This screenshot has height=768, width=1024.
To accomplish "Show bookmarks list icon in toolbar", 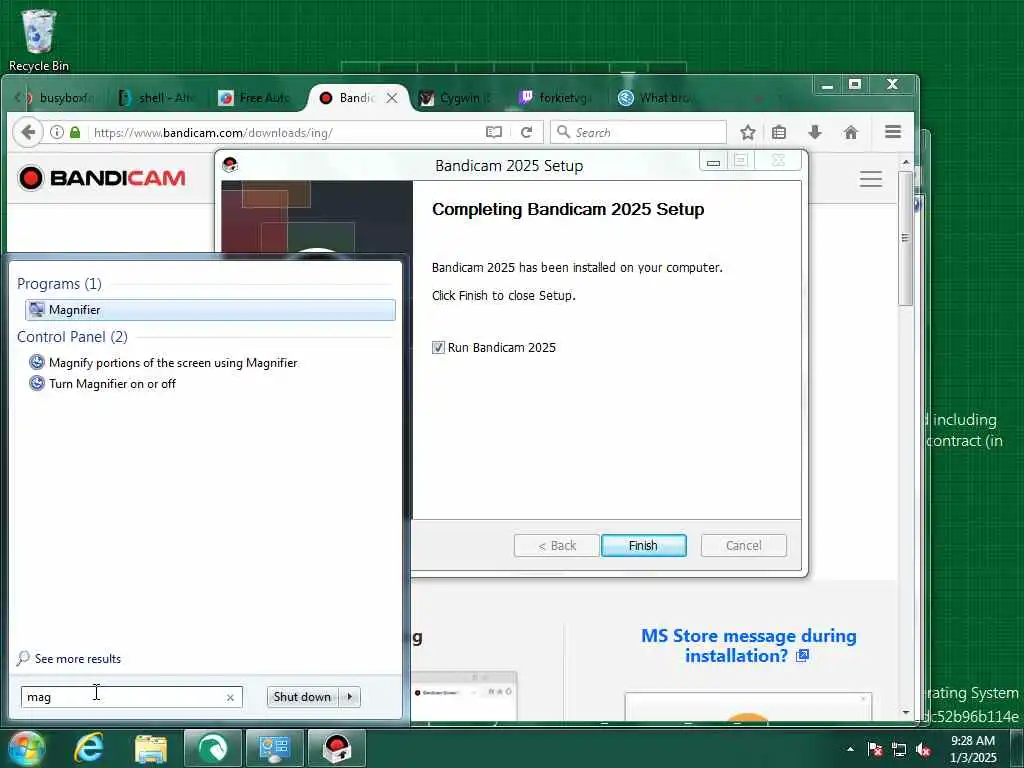I will pos(779,133).
